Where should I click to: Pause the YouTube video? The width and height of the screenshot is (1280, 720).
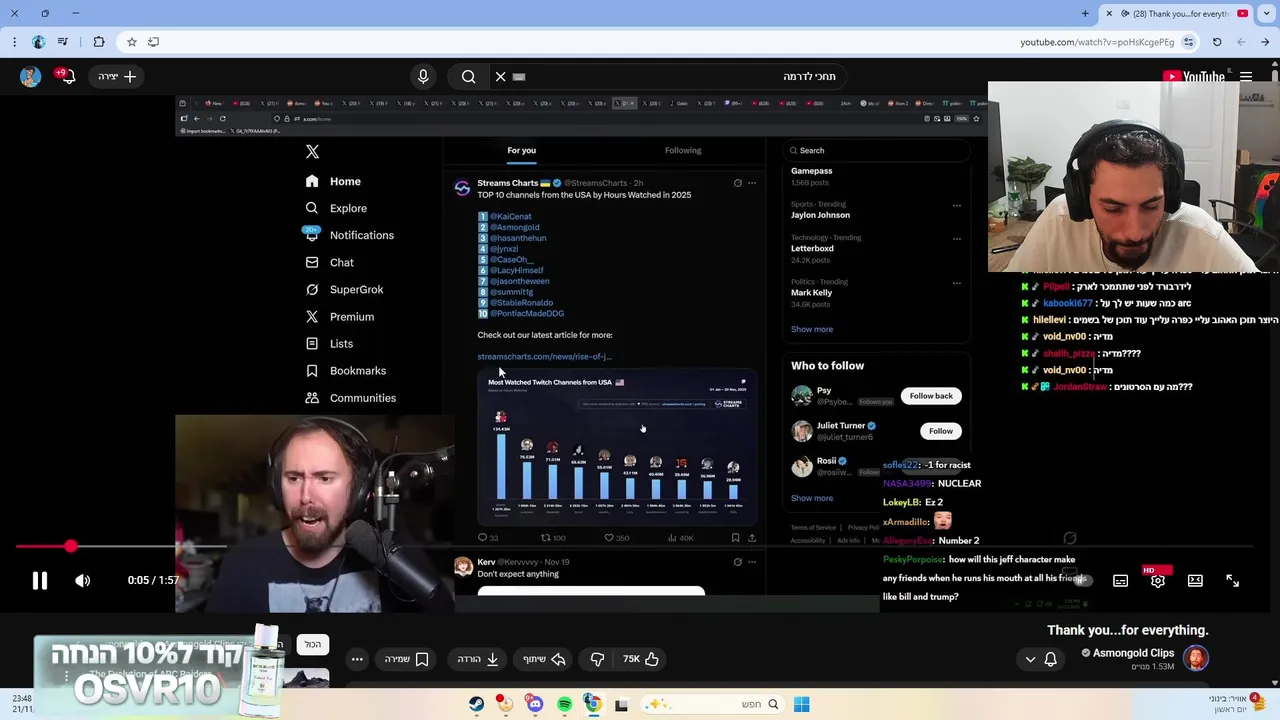click(x=39, y=581)
